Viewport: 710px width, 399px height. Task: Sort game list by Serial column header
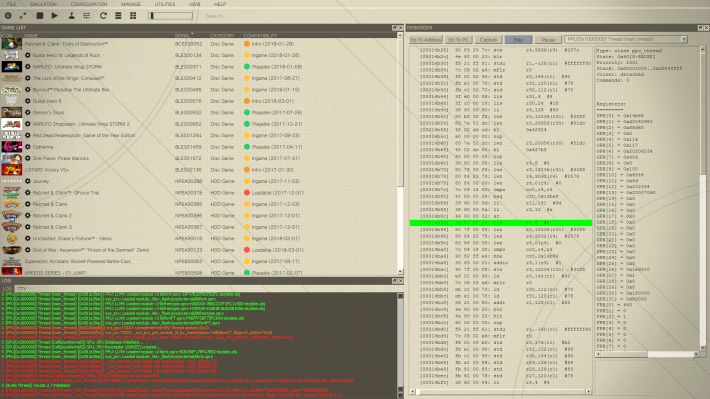coord(182,35)
